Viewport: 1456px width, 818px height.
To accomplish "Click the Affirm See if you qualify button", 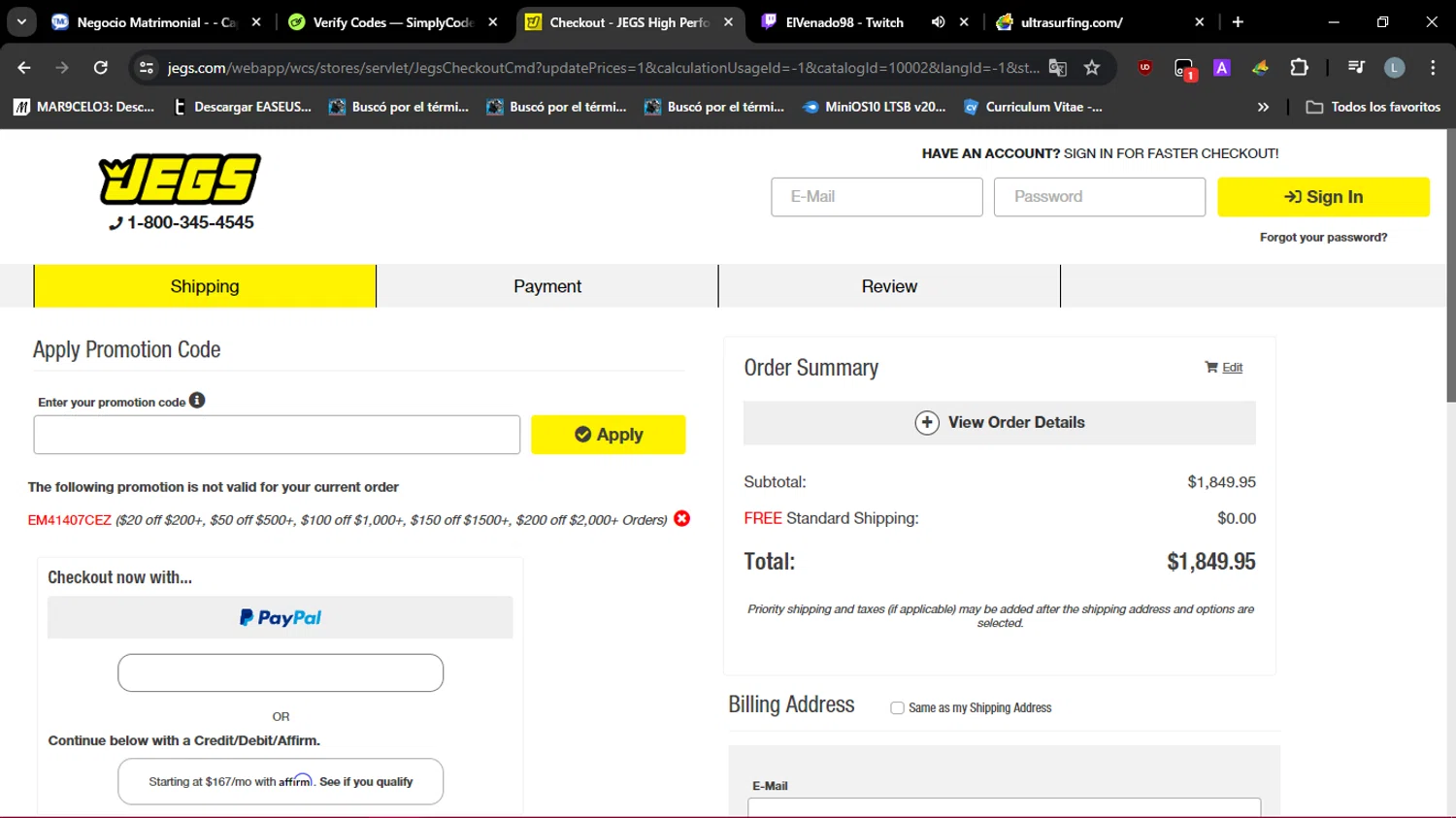I will tap(281, 781).
